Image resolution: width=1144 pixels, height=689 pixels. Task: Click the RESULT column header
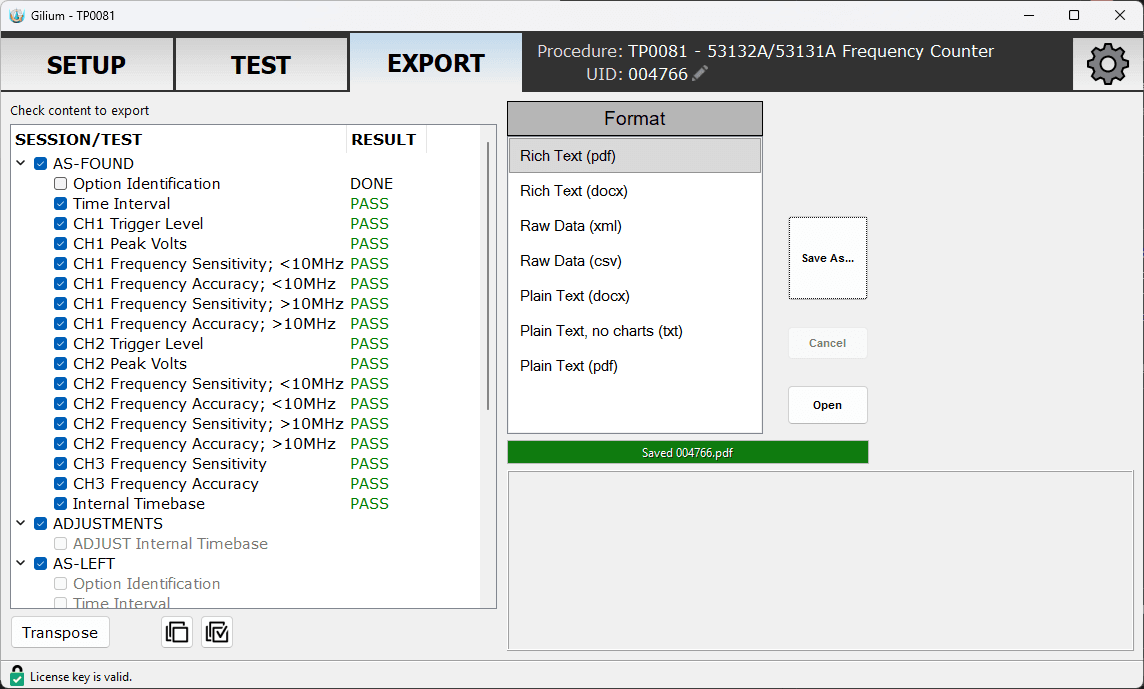[386, 139]
